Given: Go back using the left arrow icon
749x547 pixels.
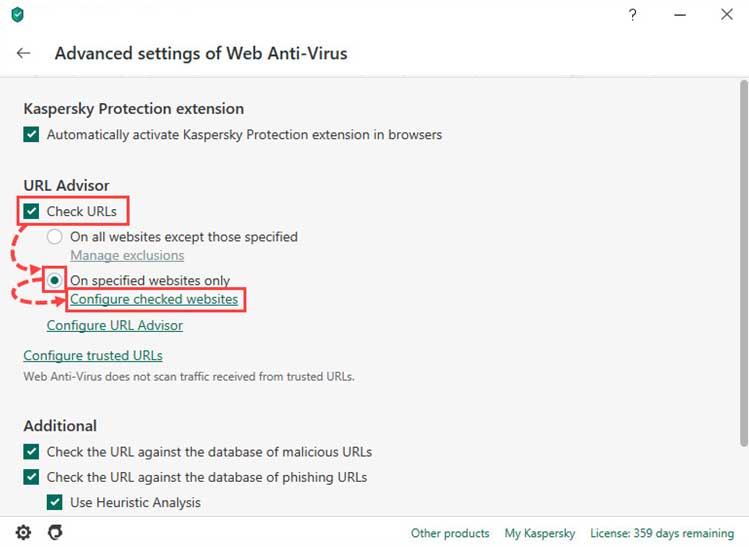Looking at the screenshot, I should click(23, 53).
